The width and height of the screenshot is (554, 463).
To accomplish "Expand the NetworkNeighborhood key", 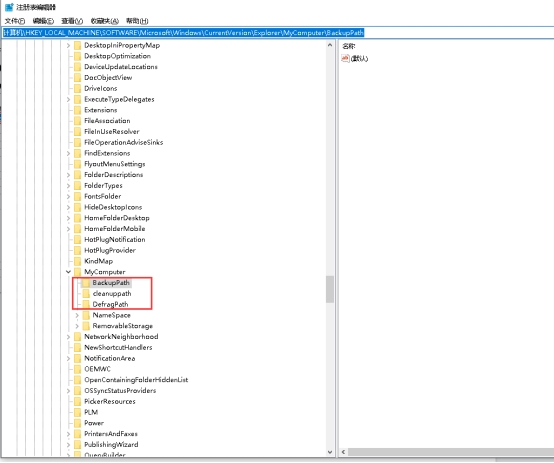I will [x=68, y=337].
